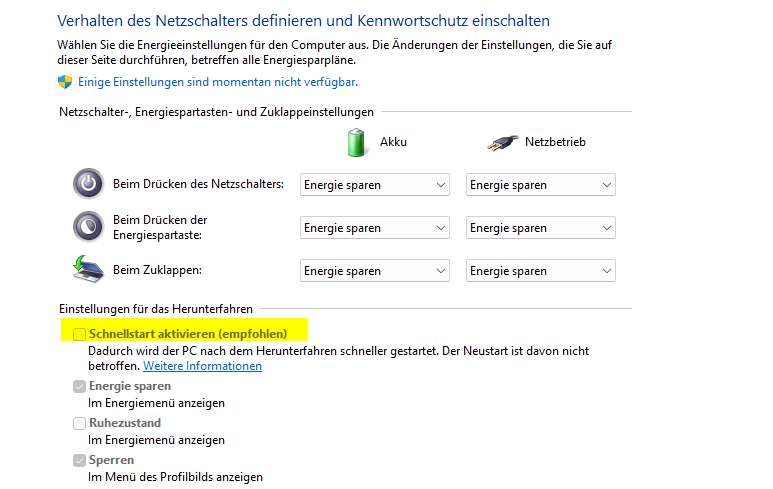Click the Ruhezustand label text

124,423
